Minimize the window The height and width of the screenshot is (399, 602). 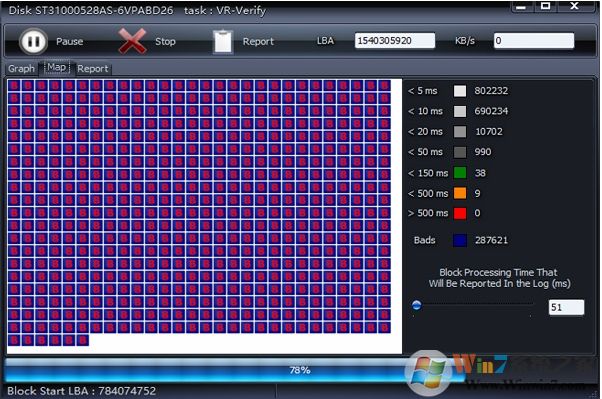click(x=521, y=7)
